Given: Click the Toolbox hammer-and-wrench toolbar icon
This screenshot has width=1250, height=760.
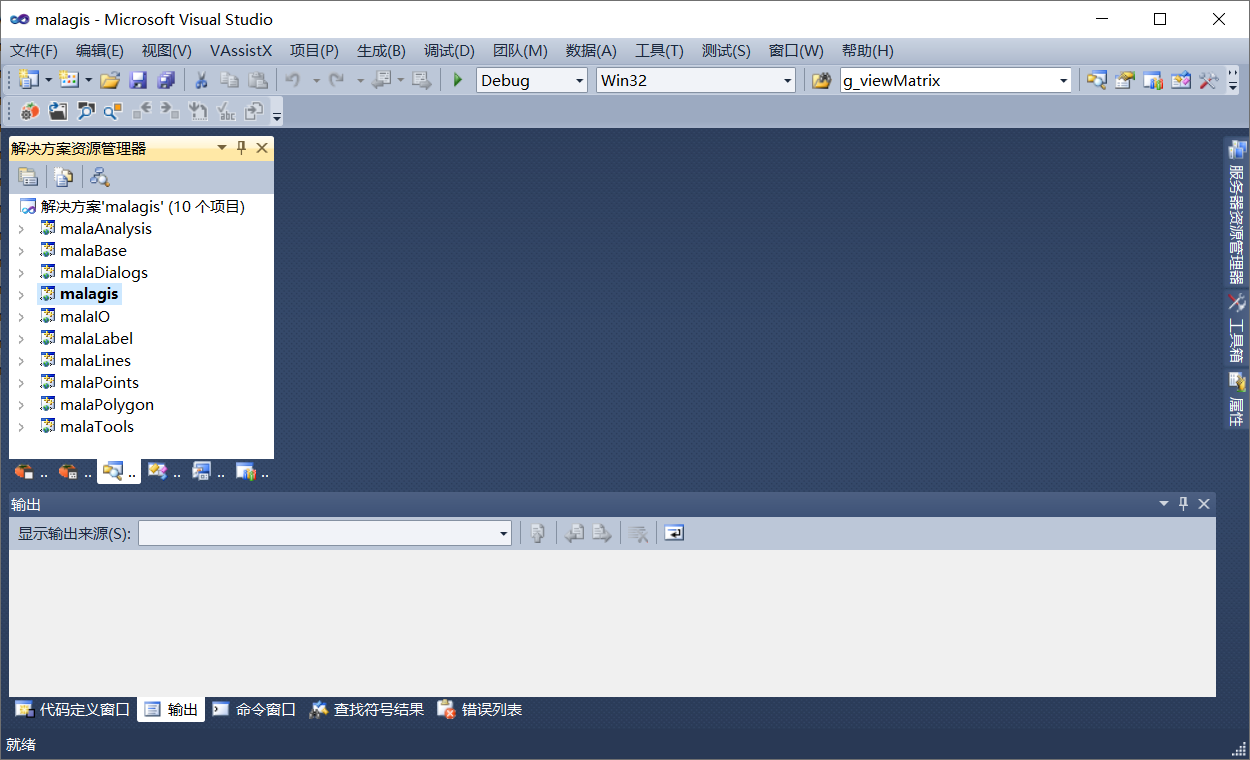Looking at the screenshot, I should pos(1209,80).
